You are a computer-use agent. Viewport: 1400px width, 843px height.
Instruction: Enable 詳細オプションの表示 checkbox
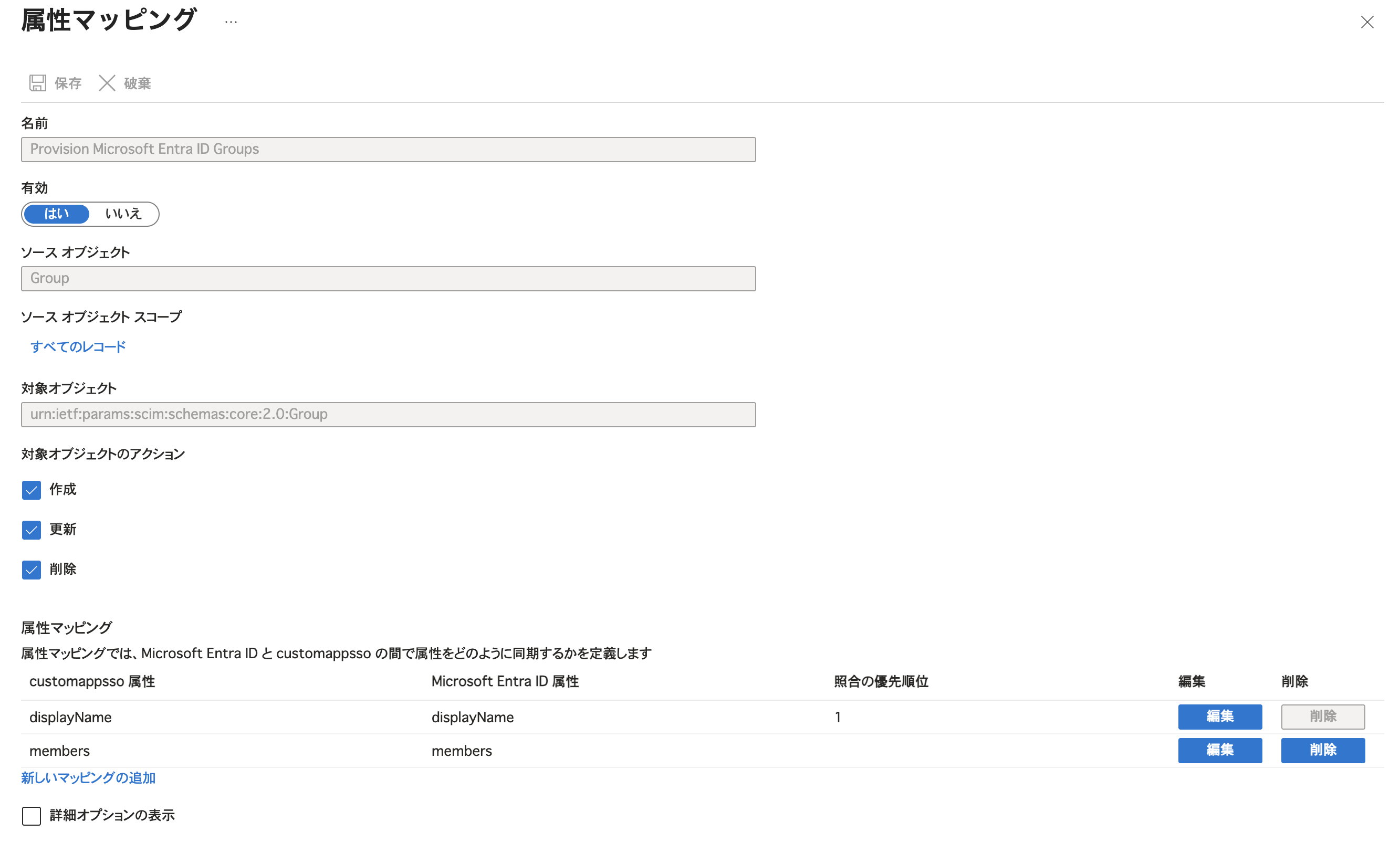32,816
